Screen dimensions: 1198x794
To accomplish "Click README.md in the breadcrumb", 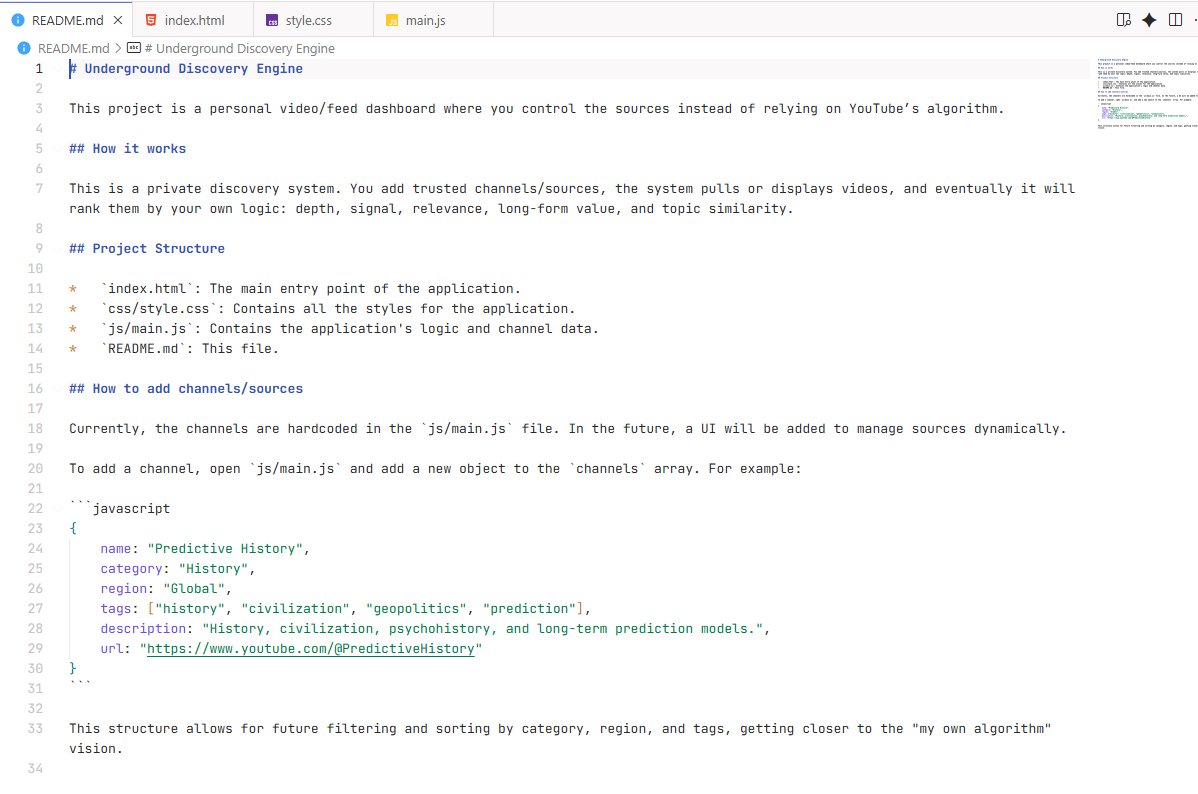I will (73, 48).
